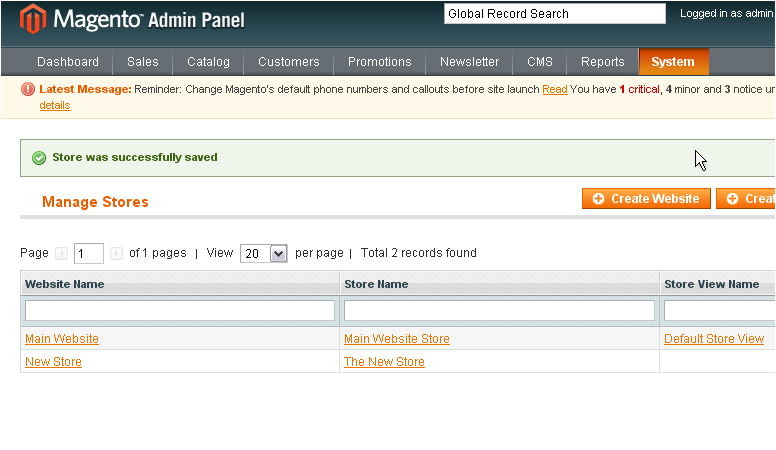Click the '1 critical' notice count
The image size is (776, 450).
(639, 89)
